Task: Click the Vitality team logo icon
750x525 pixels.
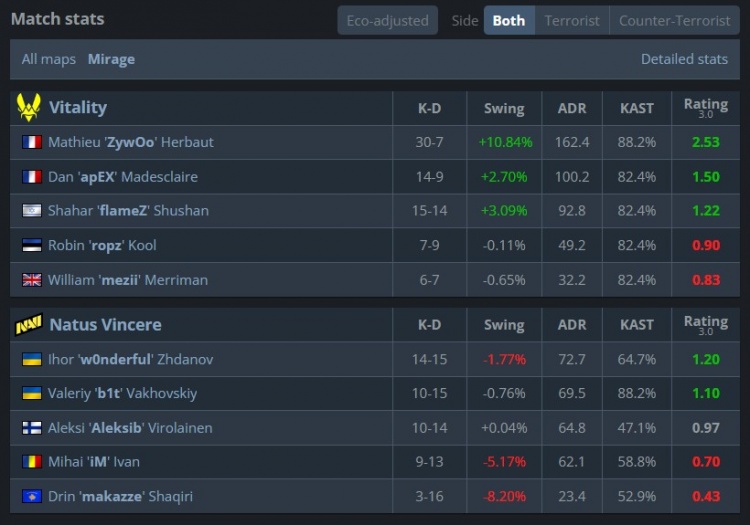Action: [29, 107]
